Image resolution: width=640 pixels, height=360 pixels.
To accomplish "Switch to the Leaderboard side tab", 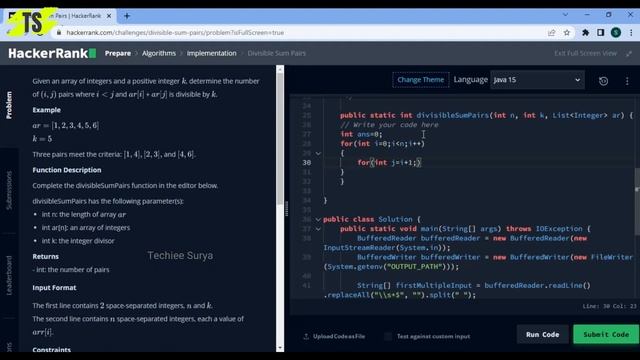I will (x=9, y=276).
